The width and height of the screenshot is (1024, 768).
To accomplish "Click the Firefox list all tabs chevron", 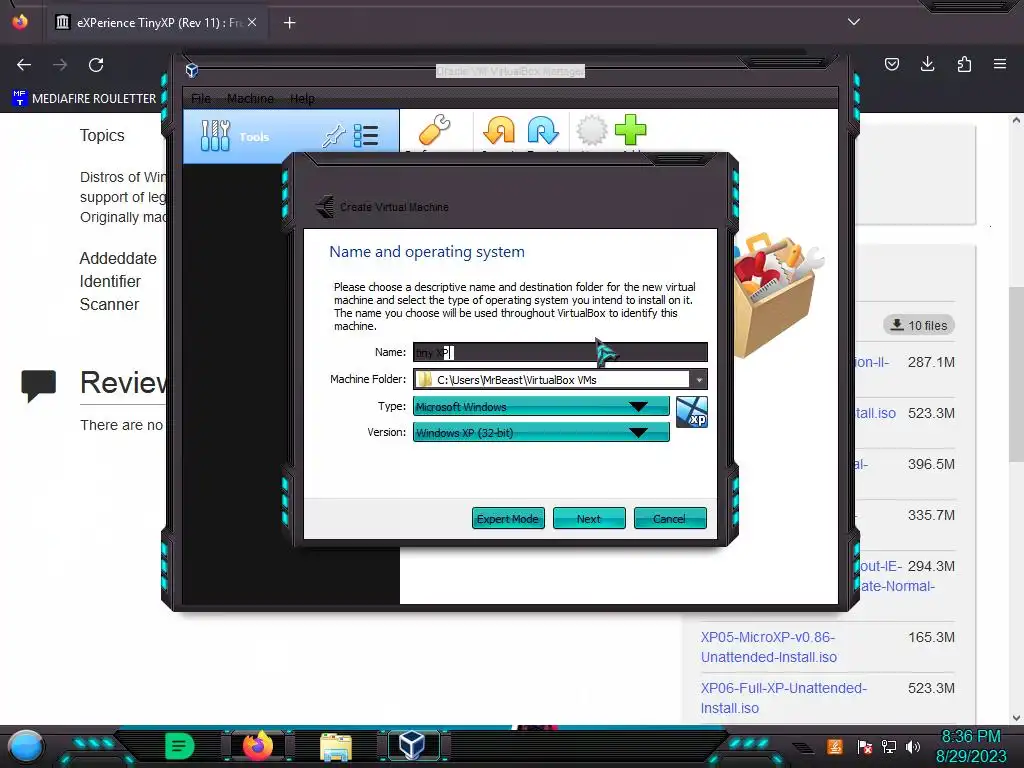I will coord(854,22).
